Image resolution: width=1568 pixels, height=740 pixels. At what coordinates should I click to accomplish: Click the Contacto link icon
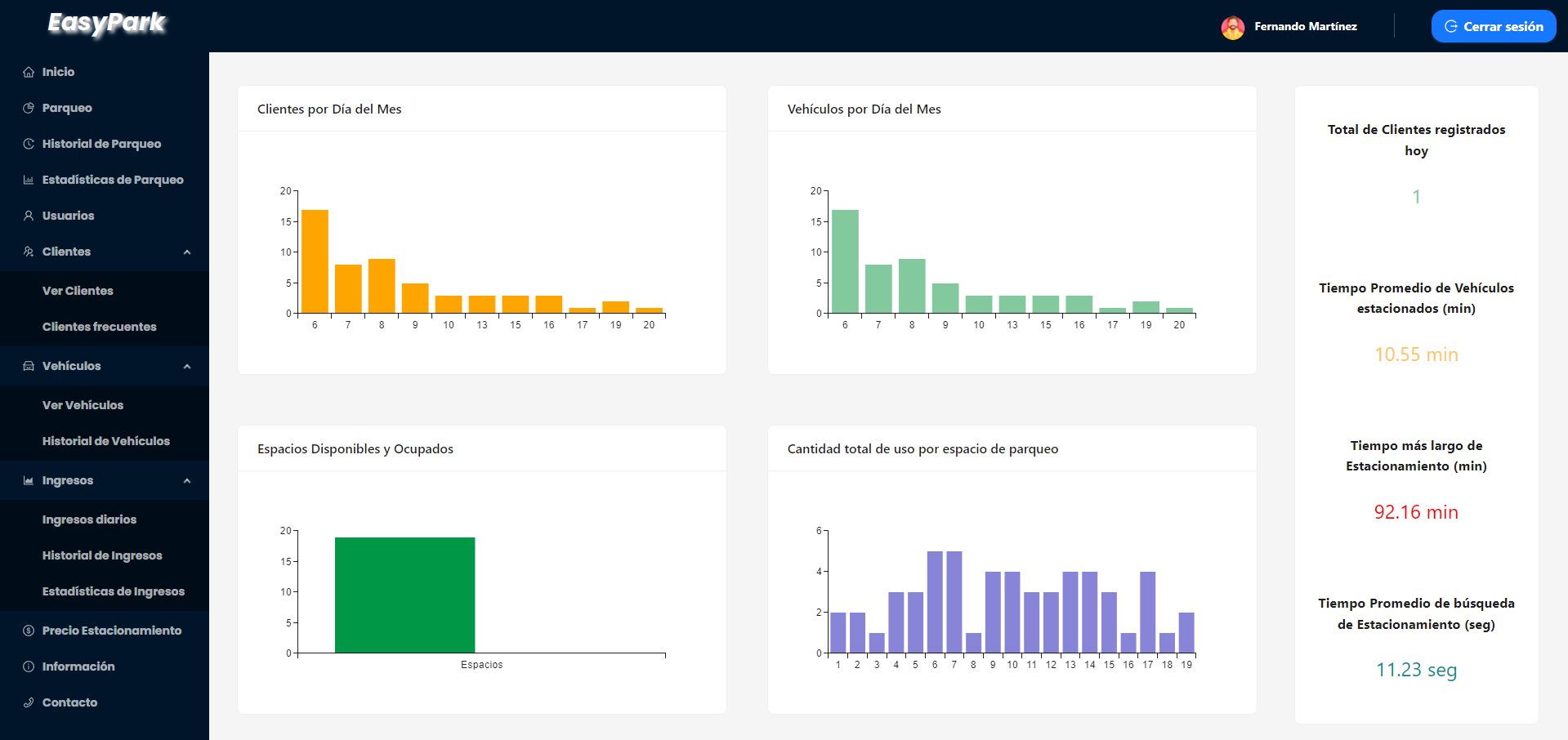coord(29,702)
